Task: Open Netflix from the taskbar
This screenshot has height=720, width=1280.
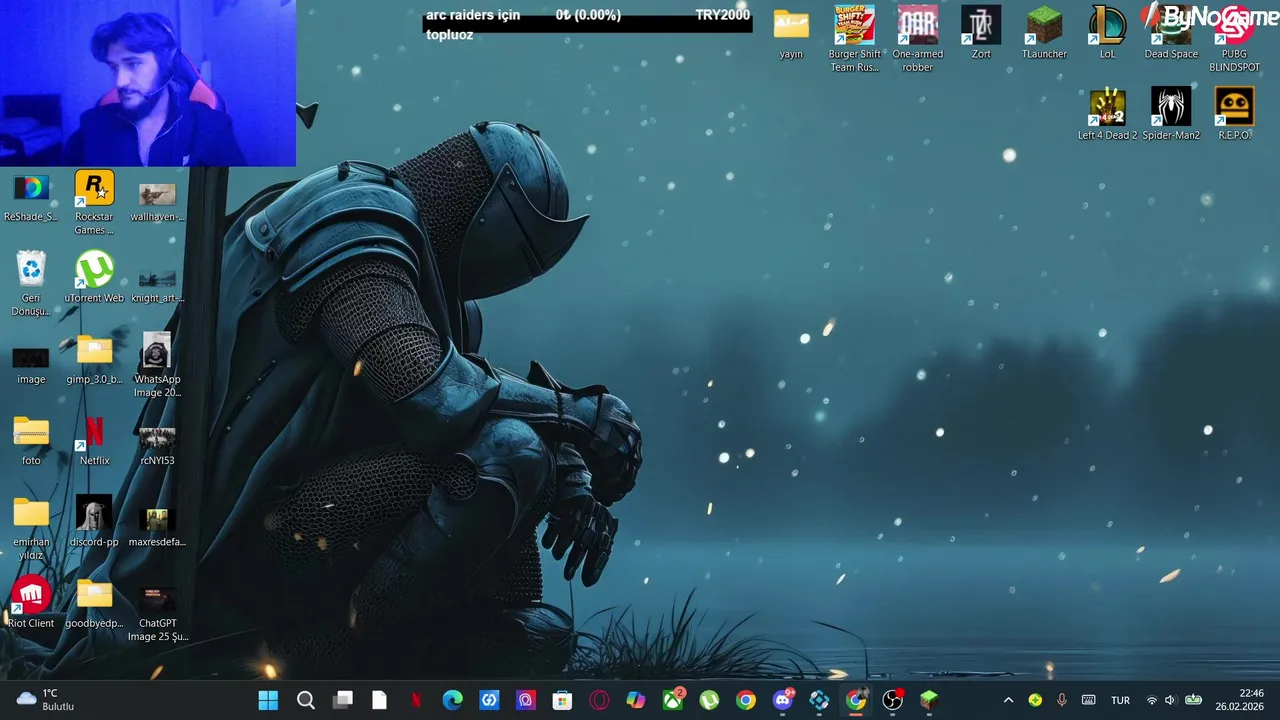Action: (416, 700)
